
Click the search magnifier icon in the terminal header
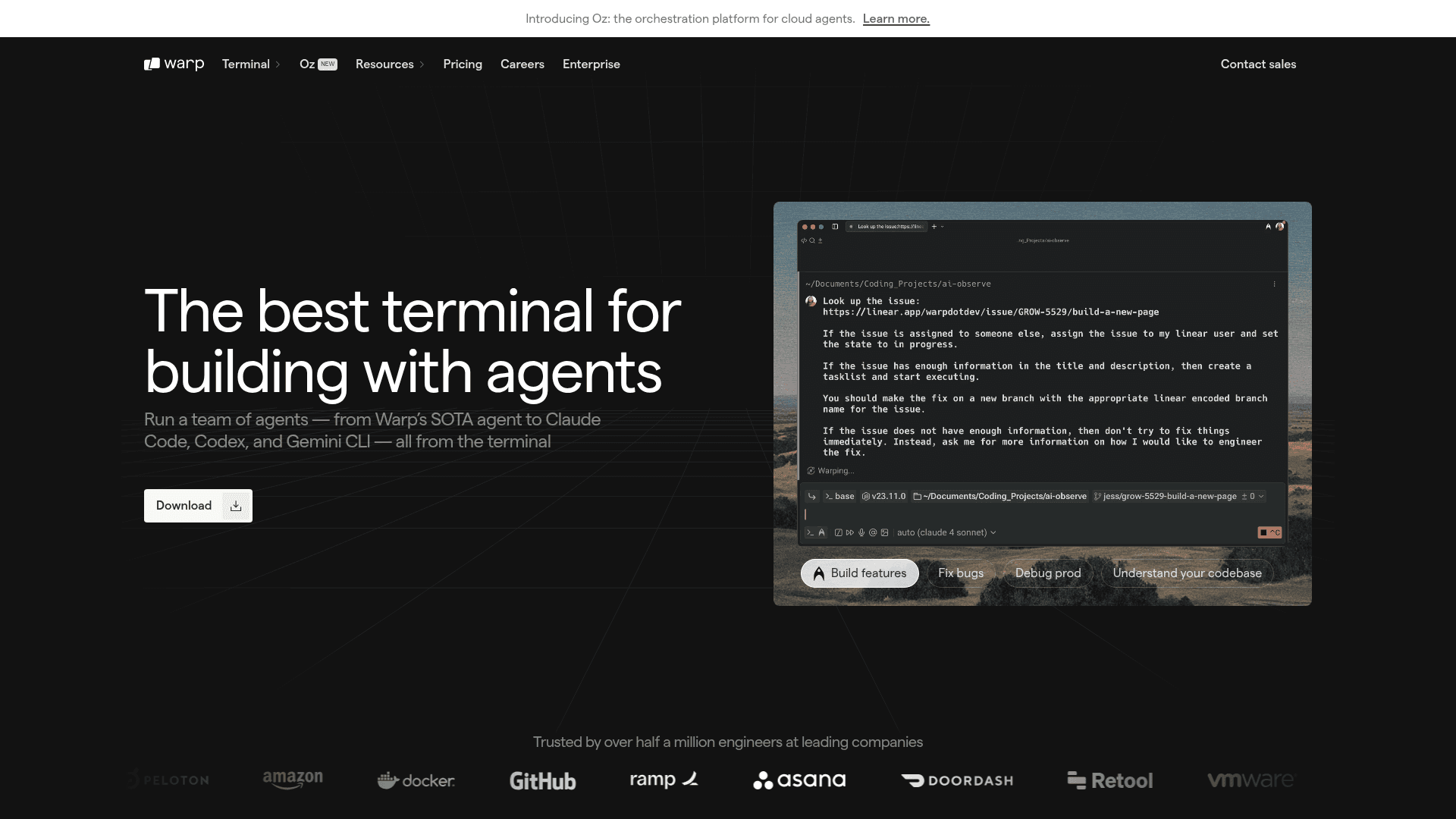click(812, 240)
